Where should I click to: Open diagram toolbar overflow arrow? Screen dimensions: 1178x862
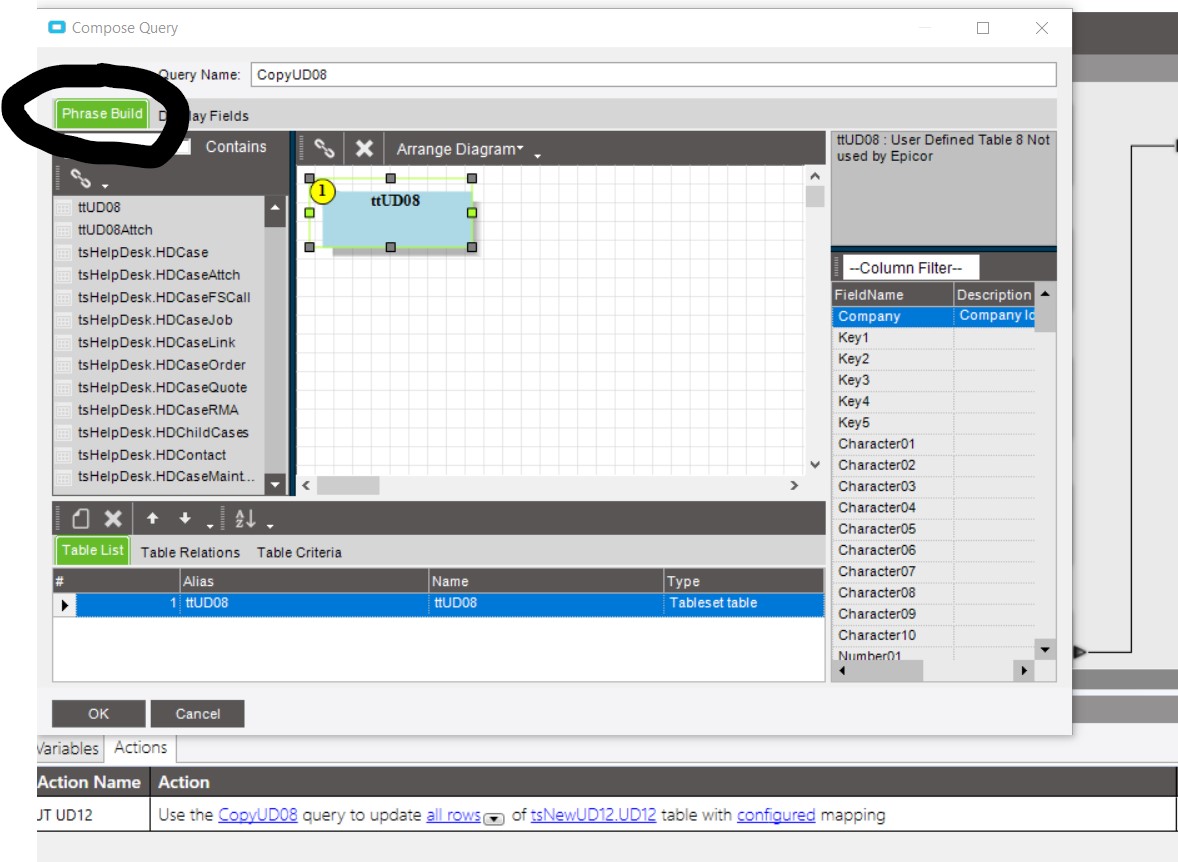[x=537, y=156]
